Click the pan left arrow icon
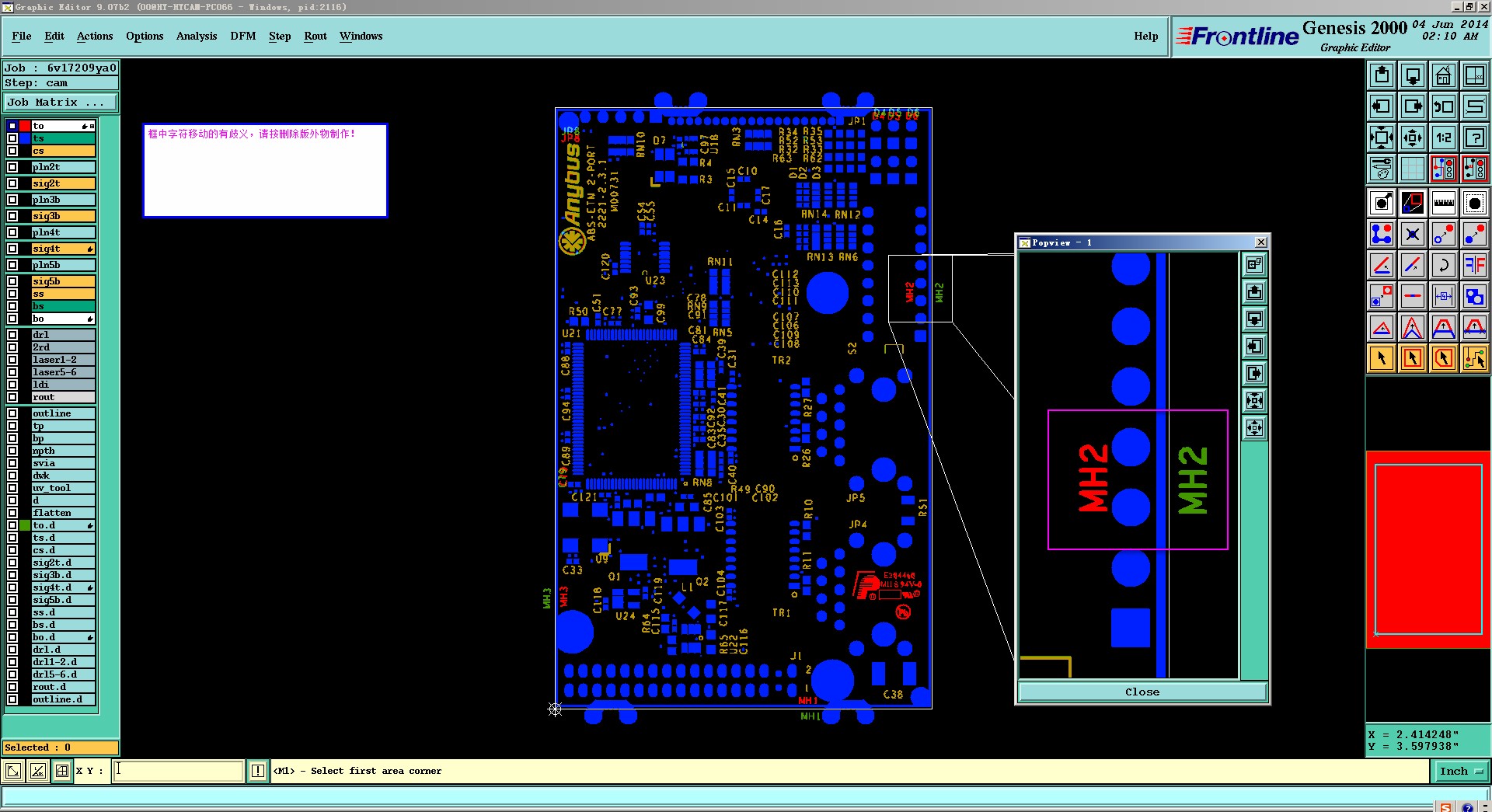1492x812 pixels. (1382, 106)
